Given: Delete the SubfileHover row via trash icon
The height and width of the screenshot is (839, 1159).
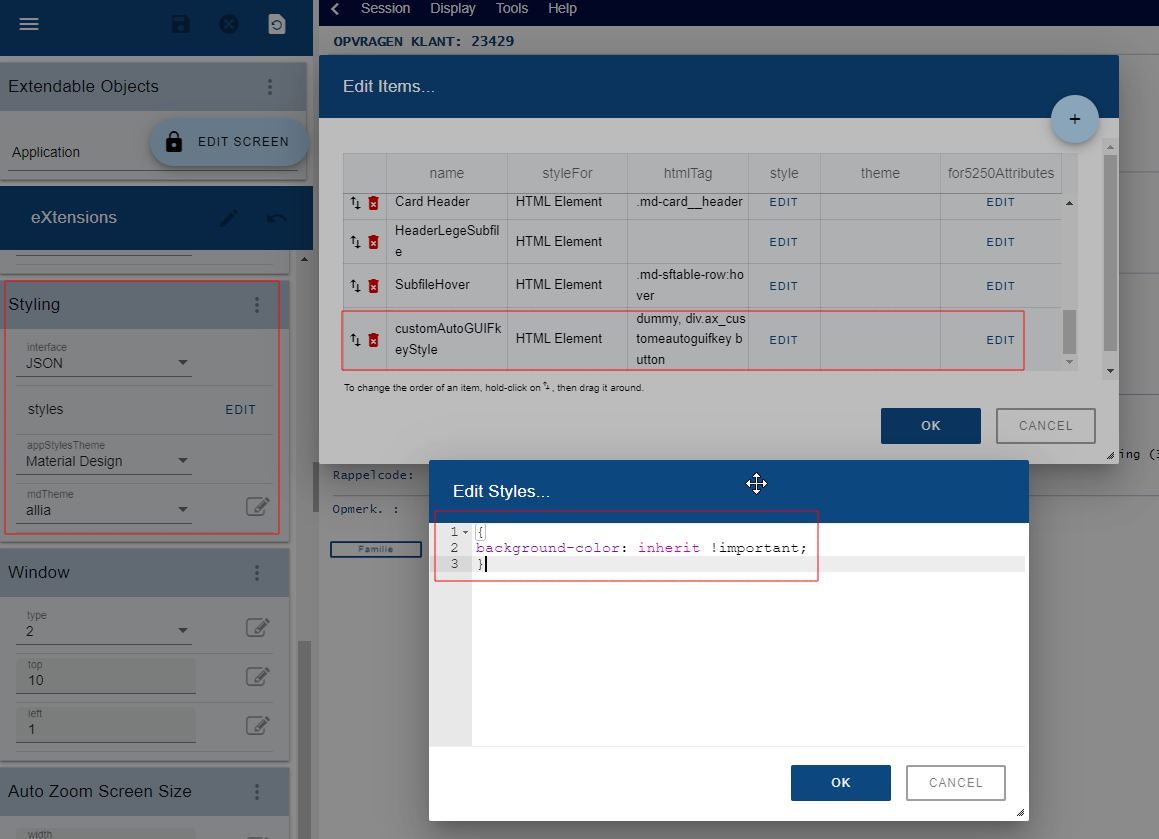Looking at the screenshot, I should click(373, 286).
